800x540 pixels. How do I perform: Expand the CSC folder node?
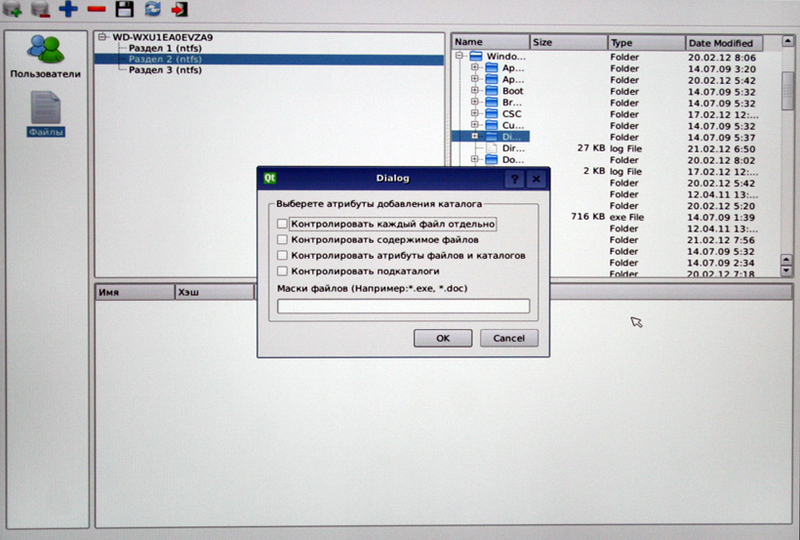click(474, 113)
